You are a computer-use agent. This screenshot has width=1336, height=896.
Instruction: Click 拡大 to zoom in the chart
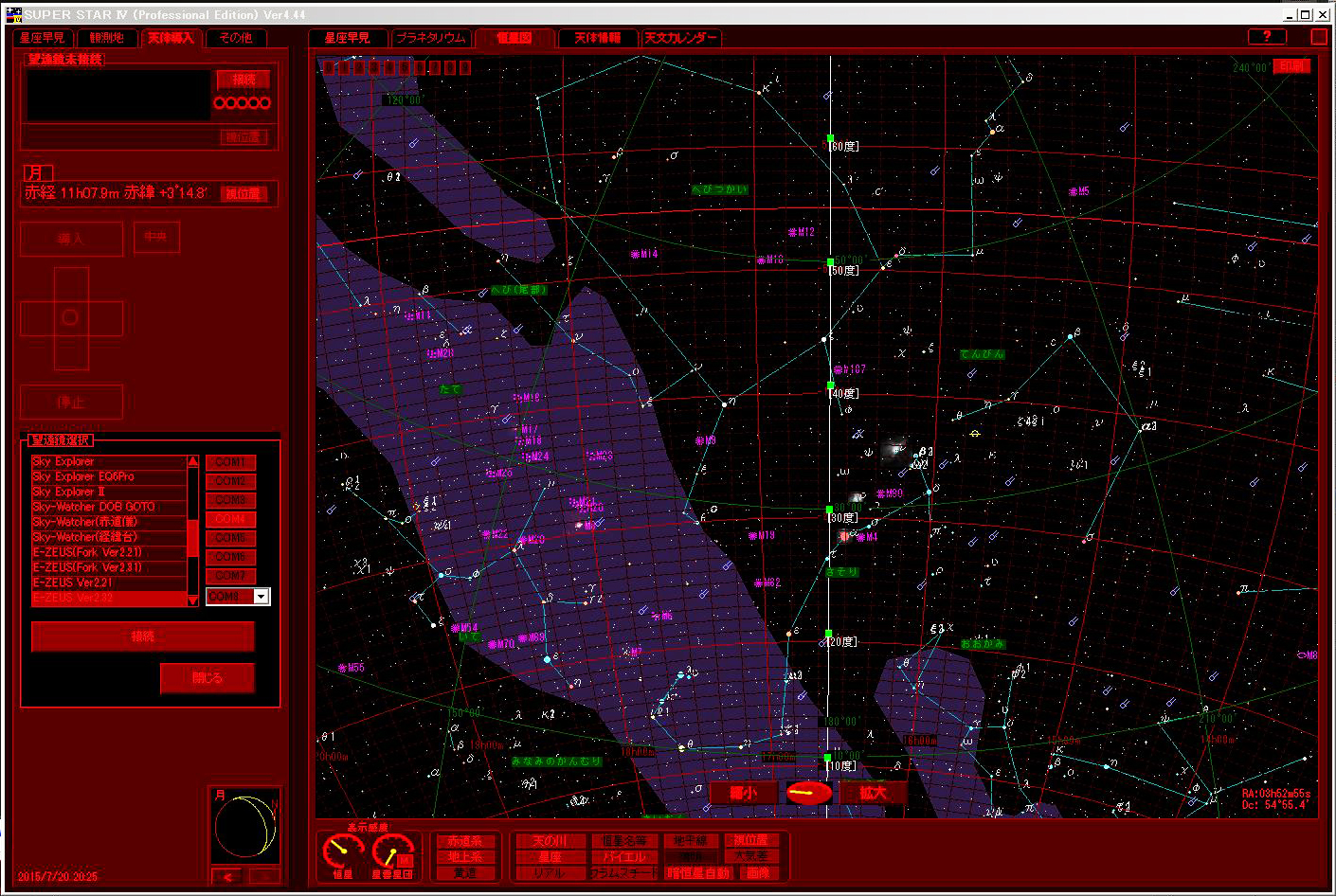(872, 793)
